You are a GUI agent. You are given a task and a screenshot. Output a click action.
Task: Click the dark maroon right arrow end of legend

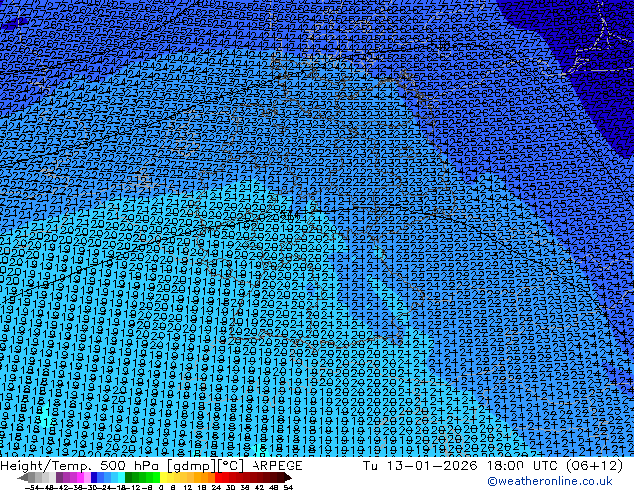pos(287,478)
